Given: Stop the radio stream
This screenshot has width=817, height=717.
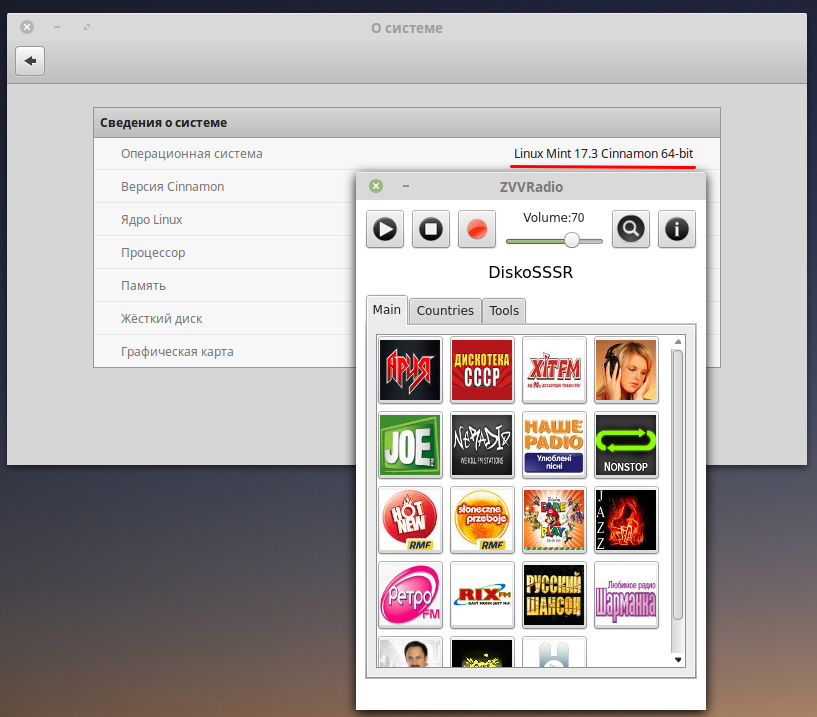Looking at the screenshot, I should point(431,229).
